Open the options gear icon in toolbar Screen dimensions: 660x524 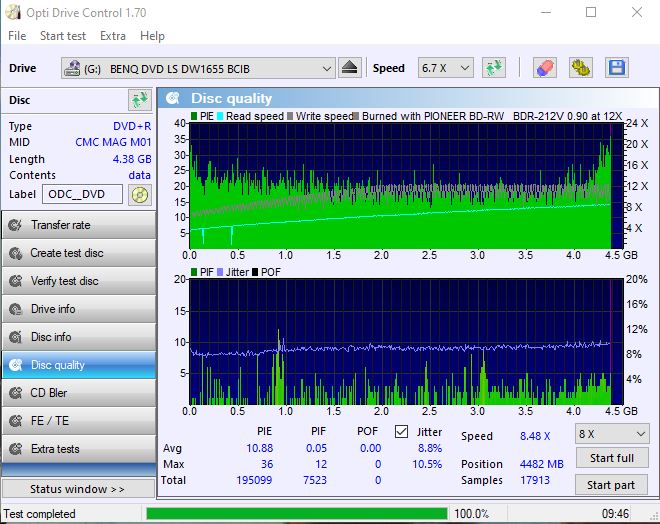(x=581, y=68)
